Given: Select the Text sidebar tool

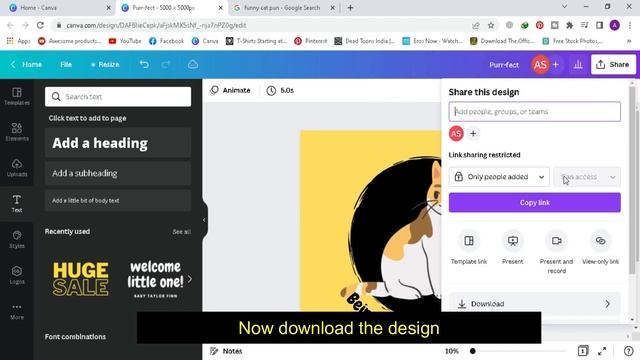Looking at the screenshot, I should (x=17, y=203).
